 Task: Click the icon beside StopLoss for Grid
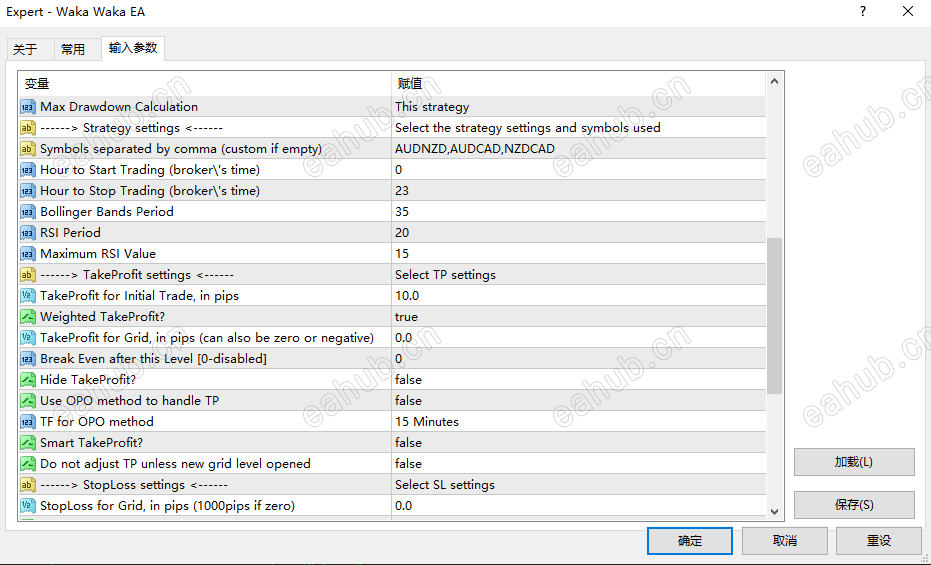click(27, 506)
